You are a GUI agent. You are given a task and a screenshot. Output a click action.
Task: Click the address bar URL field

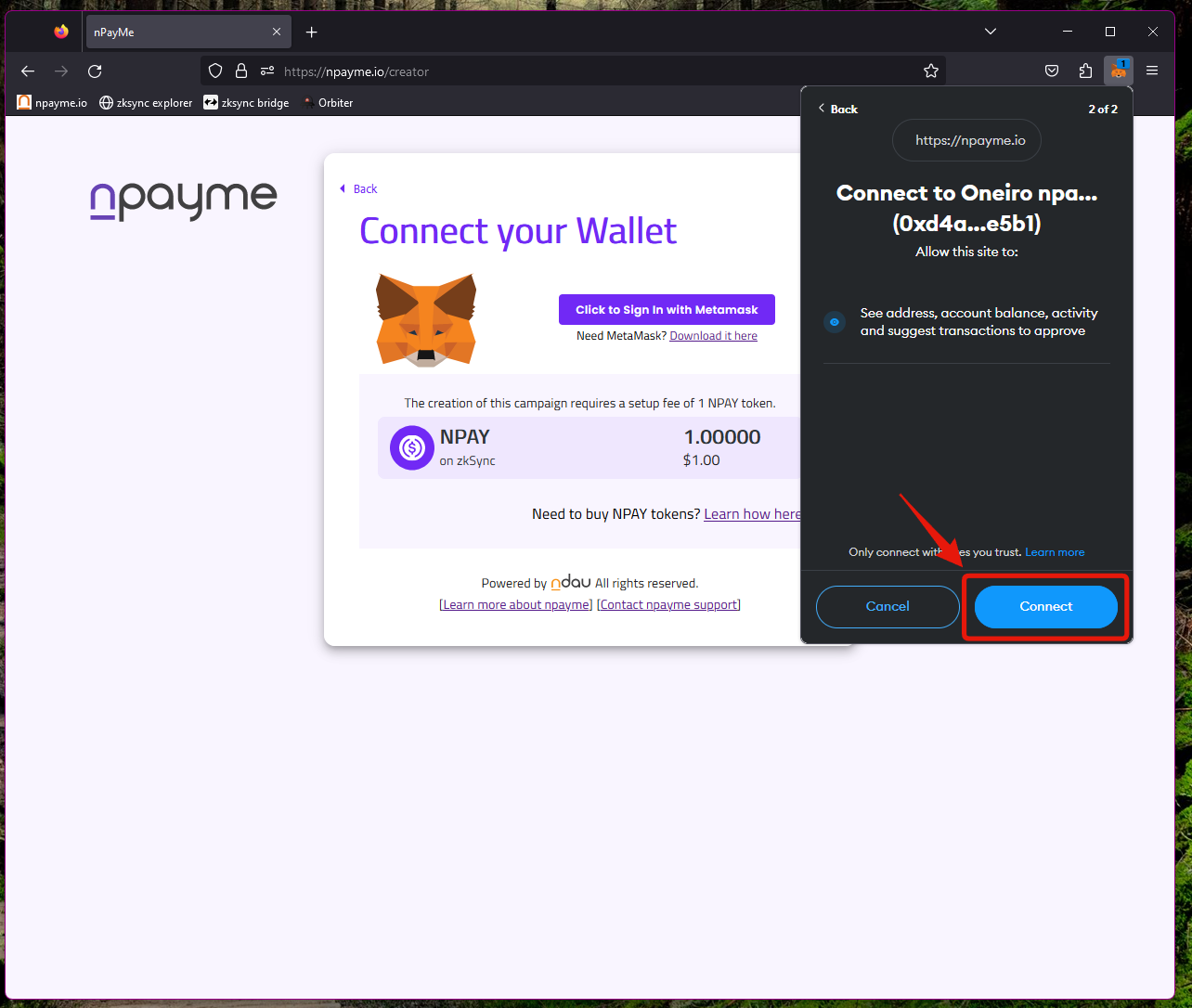click(x=573, y=71)
